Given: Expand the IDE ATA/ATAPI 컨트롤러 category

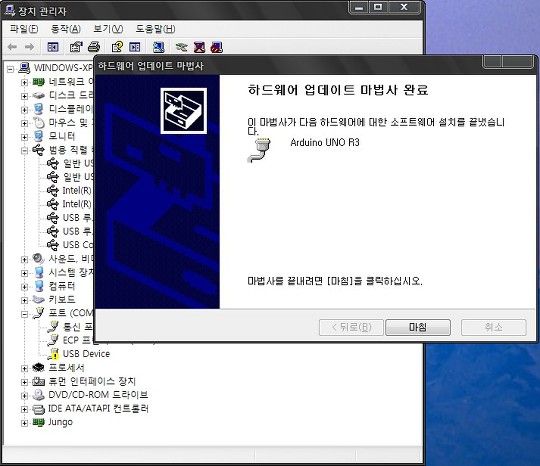Looking at the screenshot, I should pyautogui.click(x=24, y=410).
